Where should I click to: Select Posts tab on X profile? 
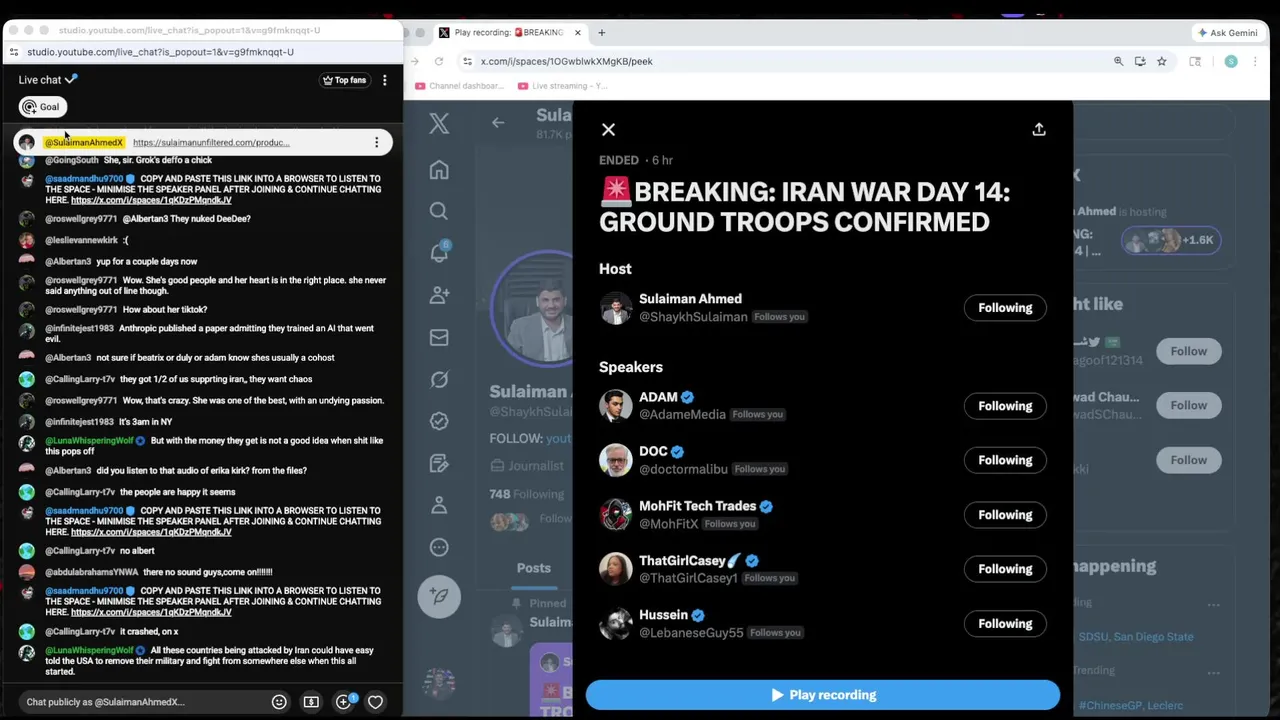pos(533,568)
